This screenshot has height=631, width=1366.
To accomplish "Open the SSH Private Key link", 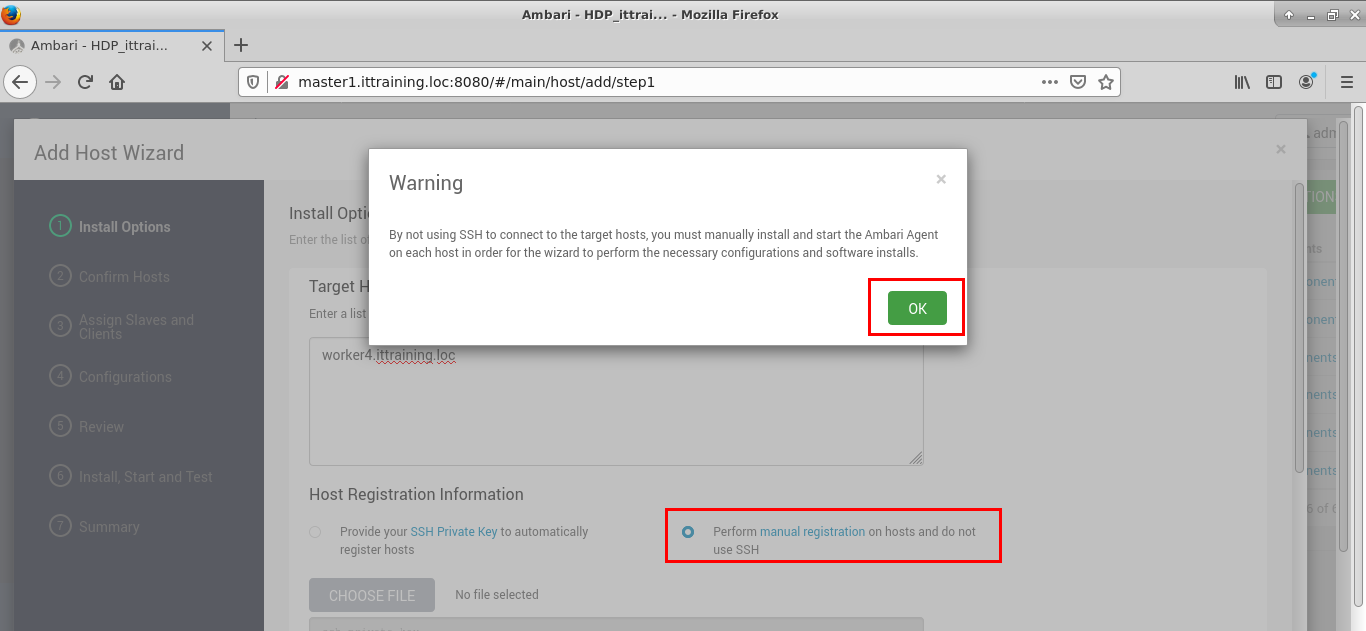I will coord(453,532).
